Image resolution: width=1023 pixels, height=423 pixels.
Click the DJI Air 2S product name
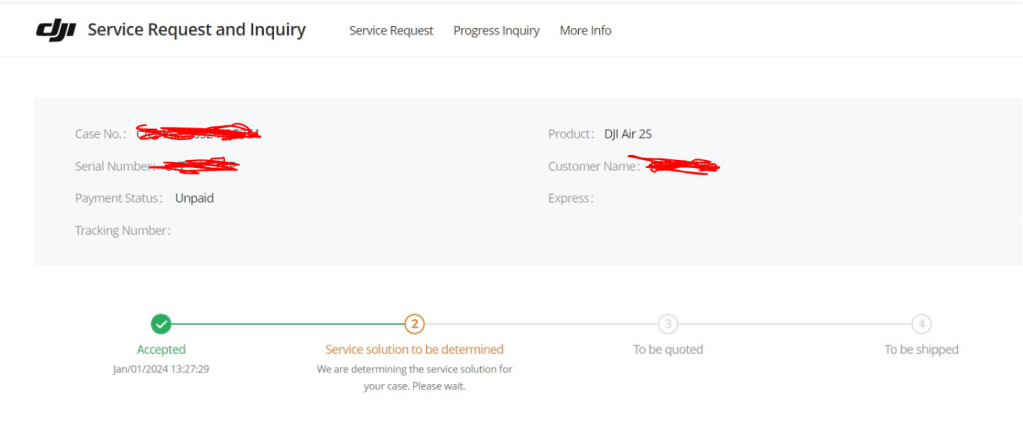(x=628, y=134)
